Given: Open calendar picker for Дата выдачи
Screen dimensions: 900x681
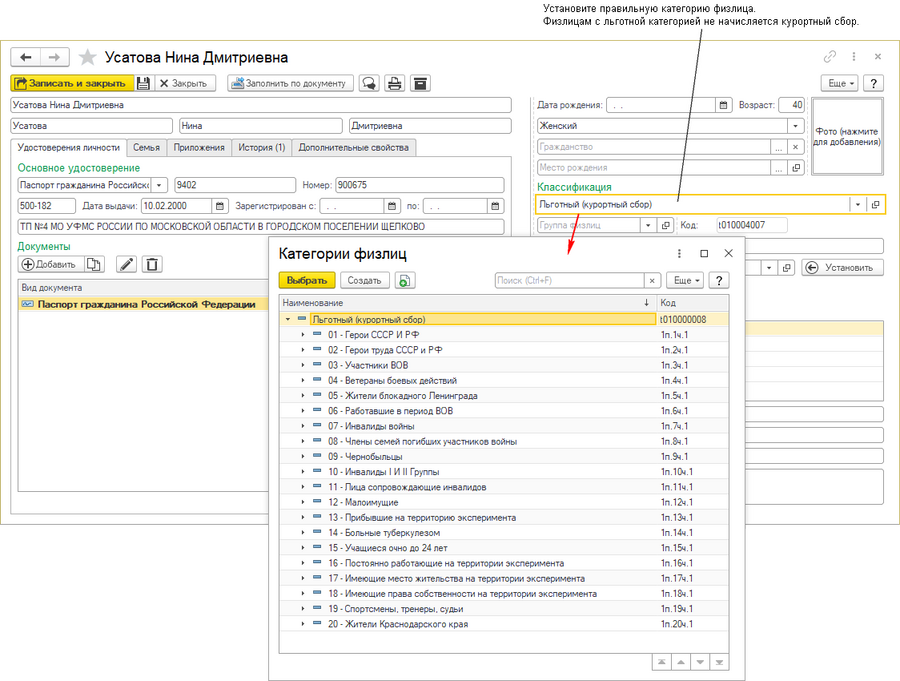Looking at the screenshot, I should click(219, 206).
